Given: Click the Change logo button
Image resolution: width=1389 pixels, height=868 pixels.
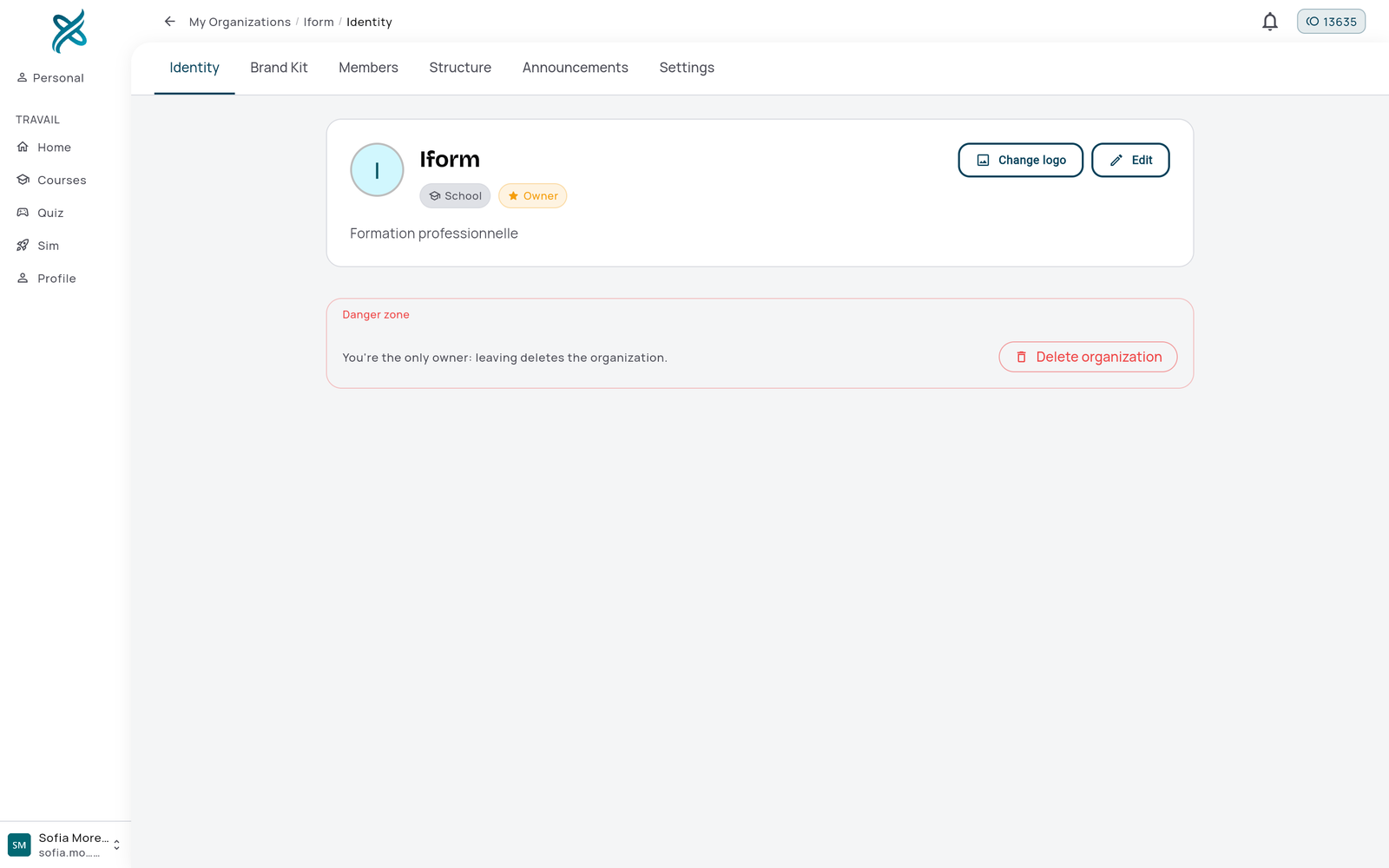Looking at the screenshot, I should pos(1021,161).
